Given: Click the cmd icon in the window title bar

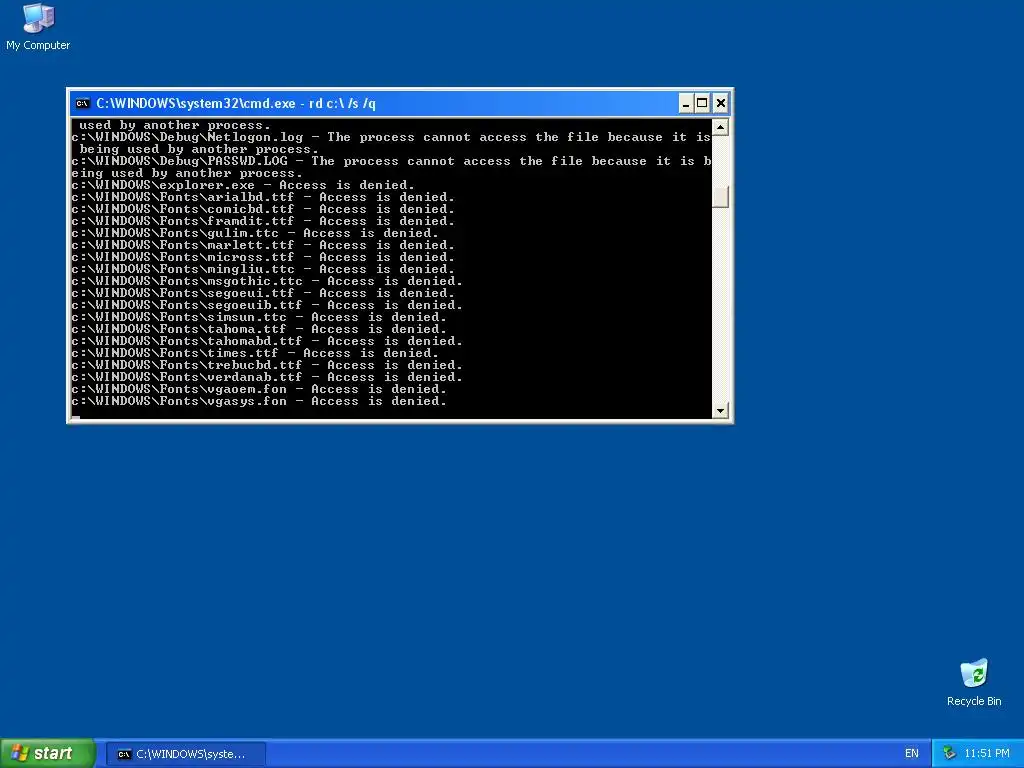Looking at the screenshot, I should pos(82,103).
